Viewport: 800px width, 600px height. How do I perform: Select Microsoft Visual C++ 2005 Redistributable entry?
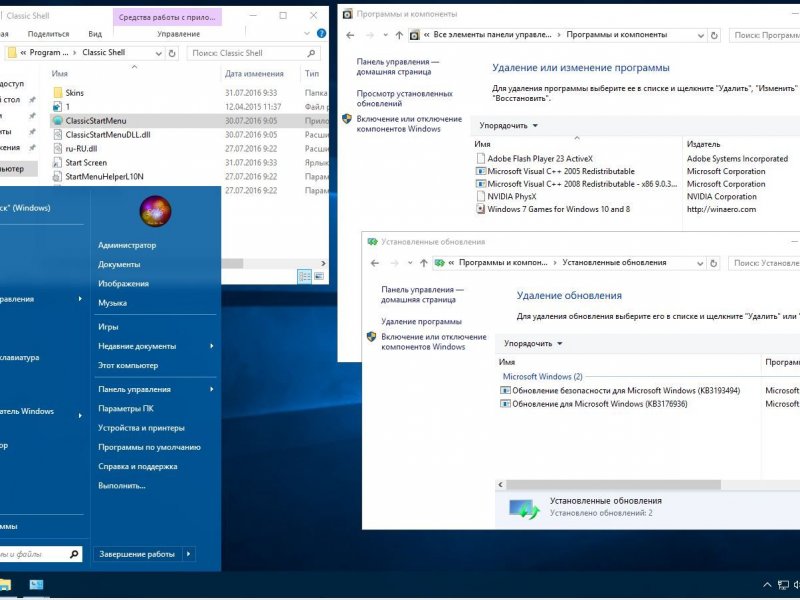click(555, 171)
